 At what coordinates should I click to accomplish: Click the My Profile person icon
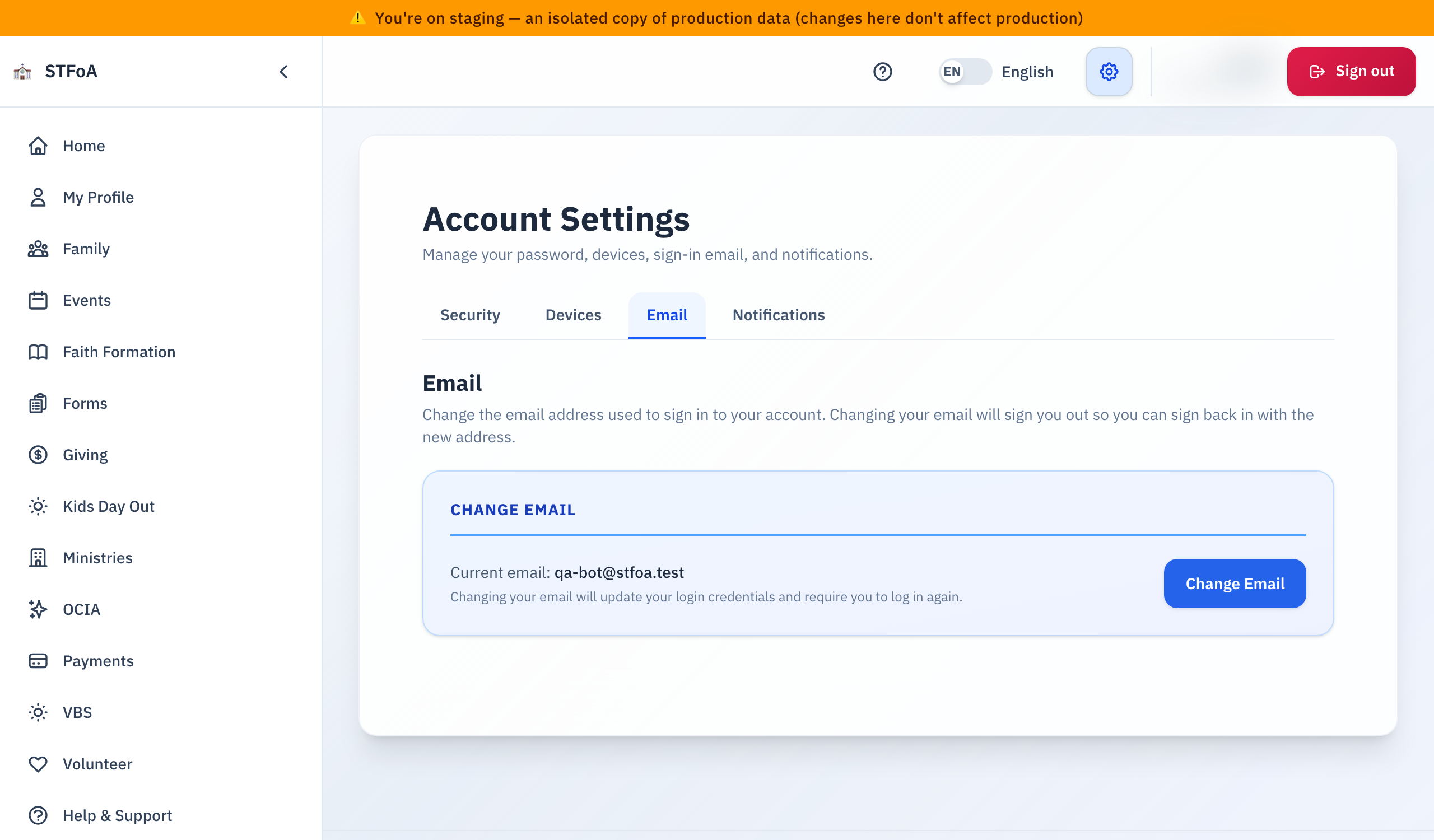tap(38, 197)
